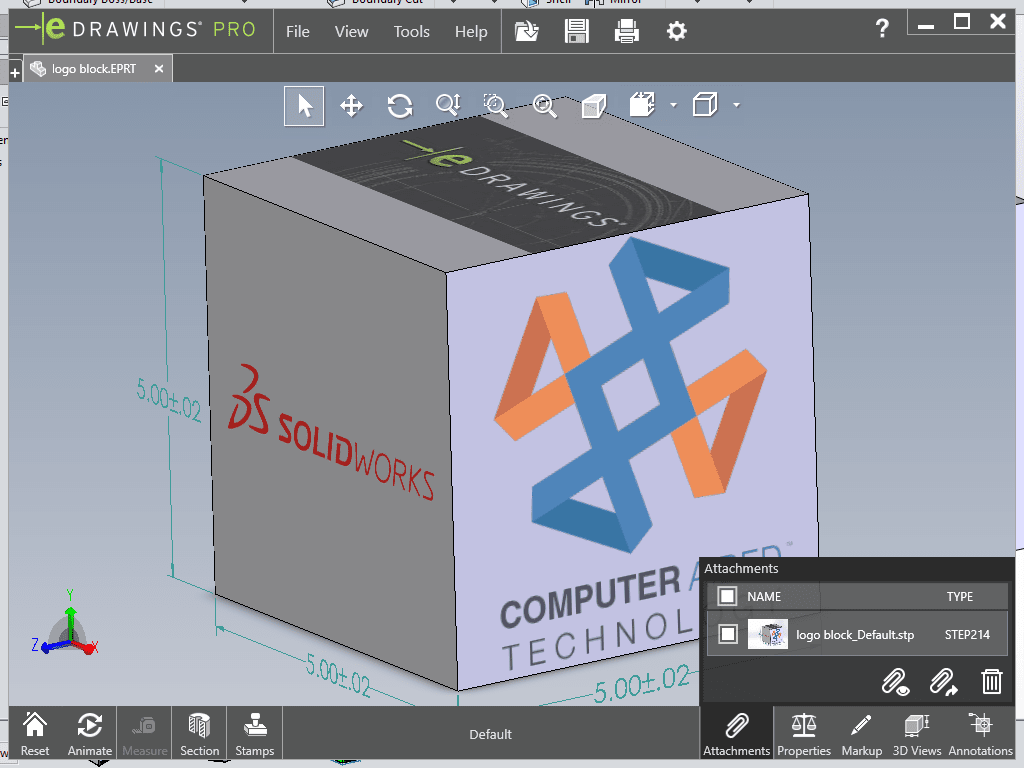Click the SolidWorks logo on the cube face
The image size is (1024, 768).
click(331, 432)
